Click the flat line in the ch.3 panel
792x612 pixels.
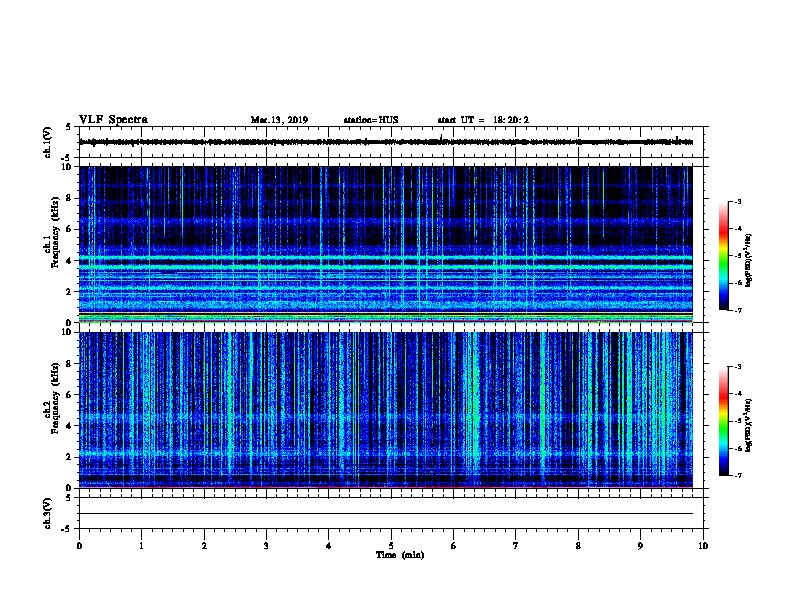click(x=386, y=514)
